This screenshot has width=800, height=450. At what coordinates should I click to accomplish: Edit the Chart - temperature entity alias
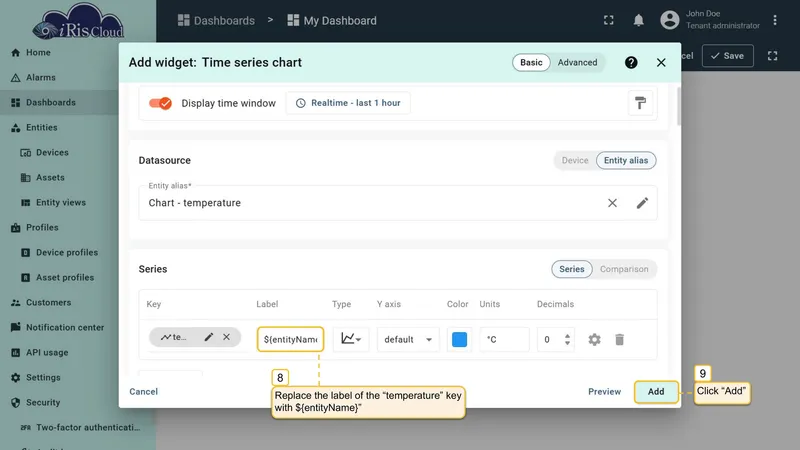pyautogui.click(x=642, y=203)
